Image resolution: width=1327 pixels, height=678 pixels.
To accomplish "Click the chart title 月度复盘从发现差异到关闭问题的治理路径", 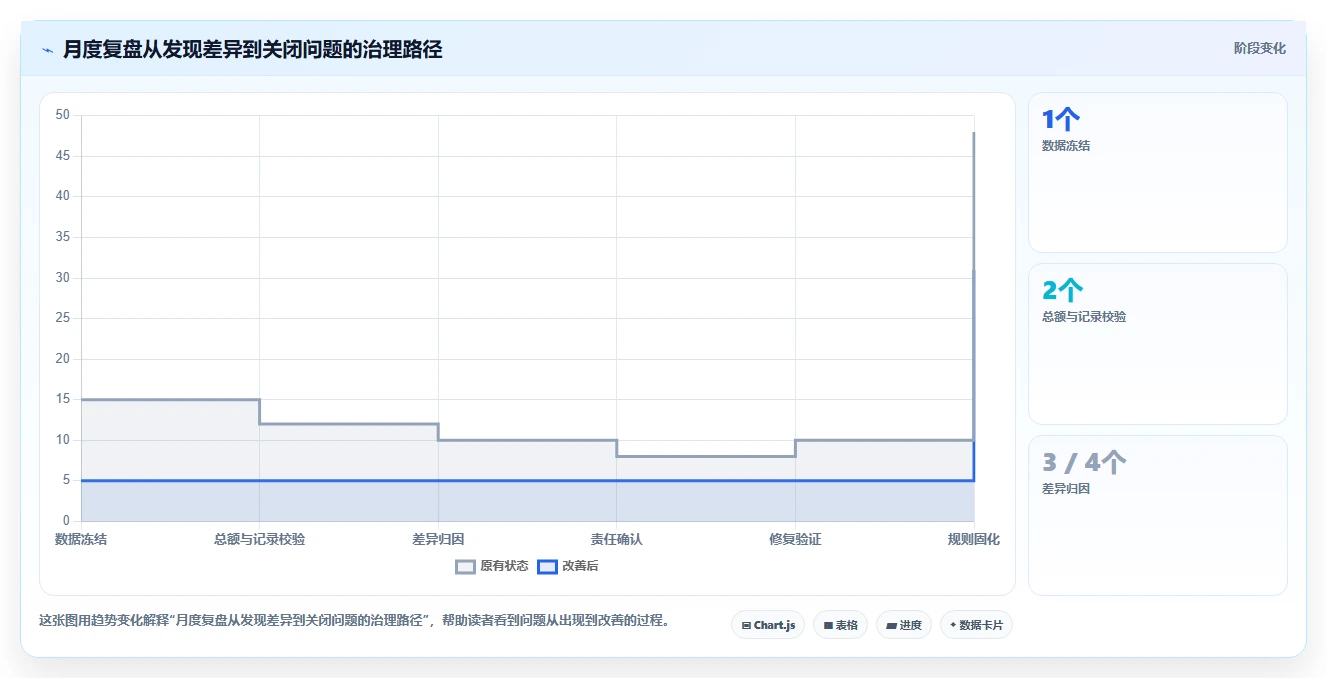I will pyautogui.click(x=252, y=49).
